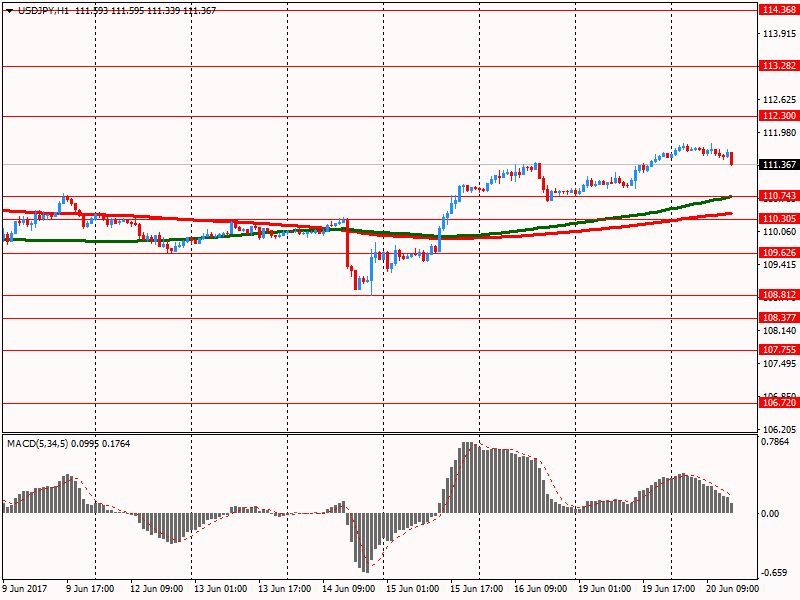Select the 15 Jun 17:00 time label
This screenshot has height=600, width=800.
477,589
